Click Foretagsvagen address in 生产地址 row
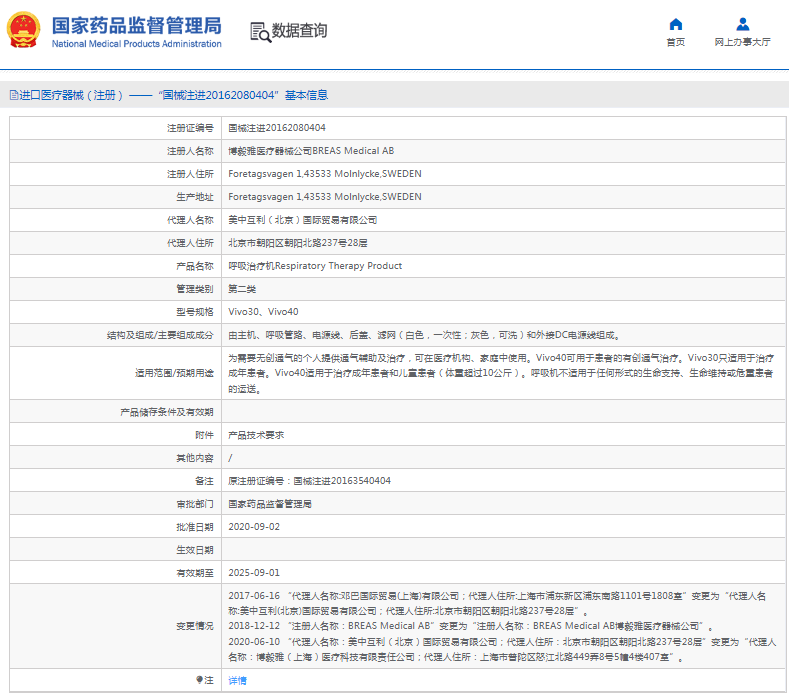789x694 pixels. coord(325,197)
